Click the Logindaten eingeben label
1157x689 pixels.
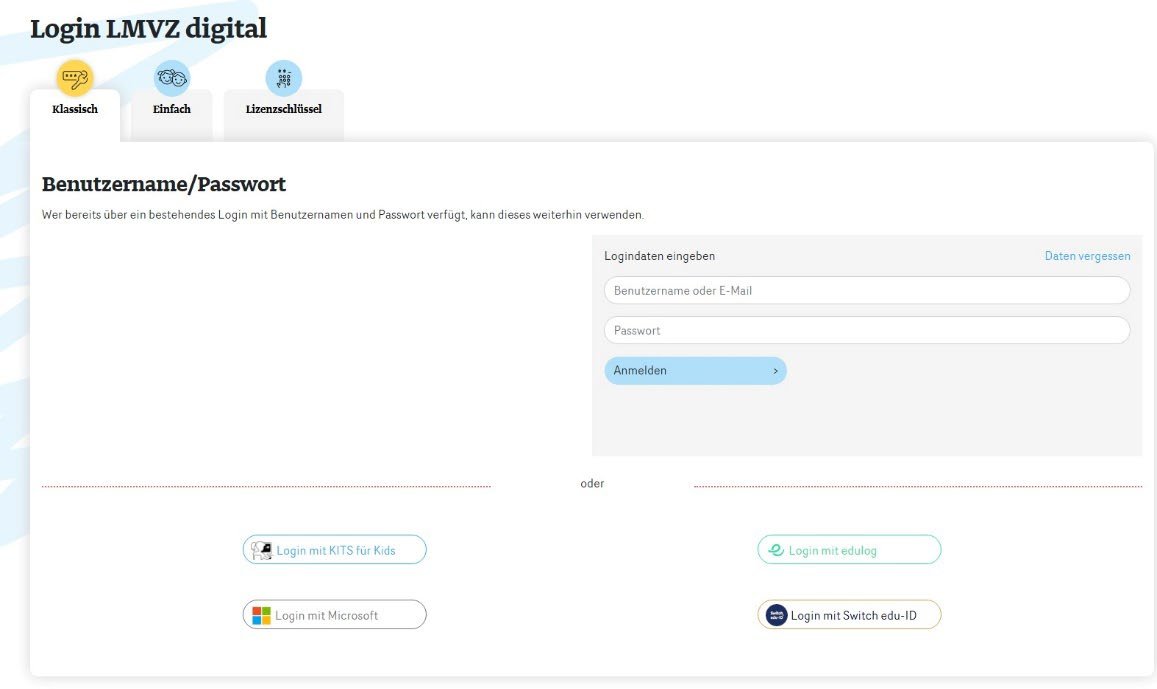(x=660, y=256)
